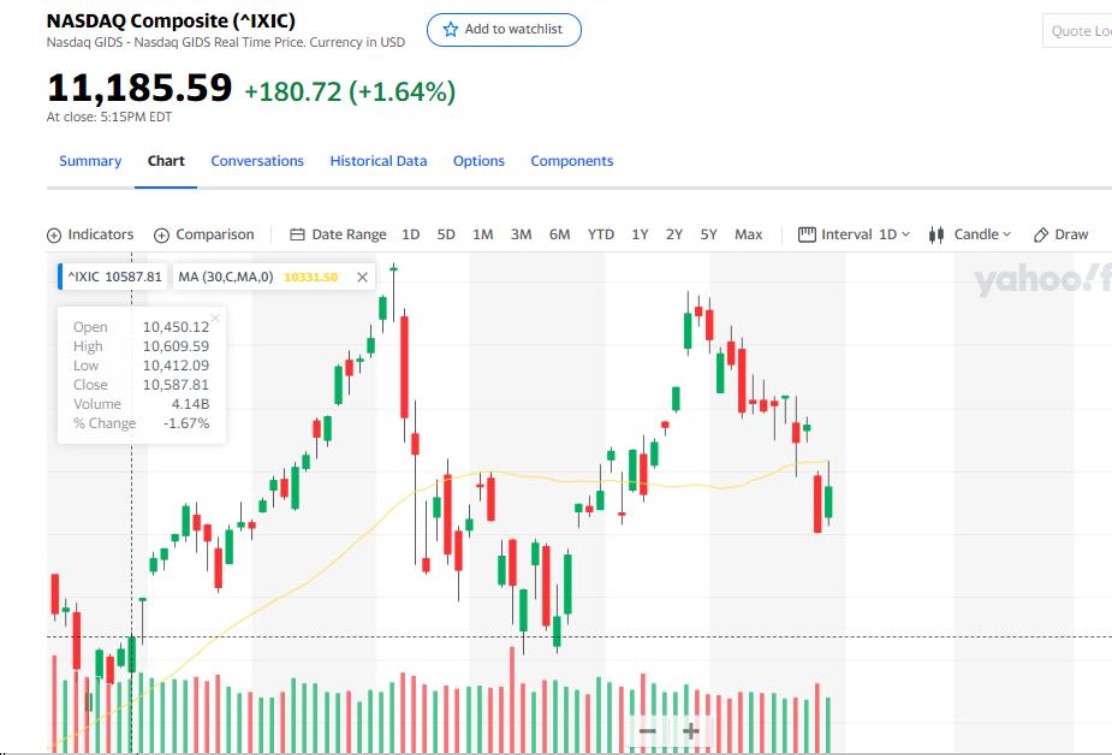
Task: Click the star icon in Add to watchlist
Action: pyautogui.click(x=450, y=30)
